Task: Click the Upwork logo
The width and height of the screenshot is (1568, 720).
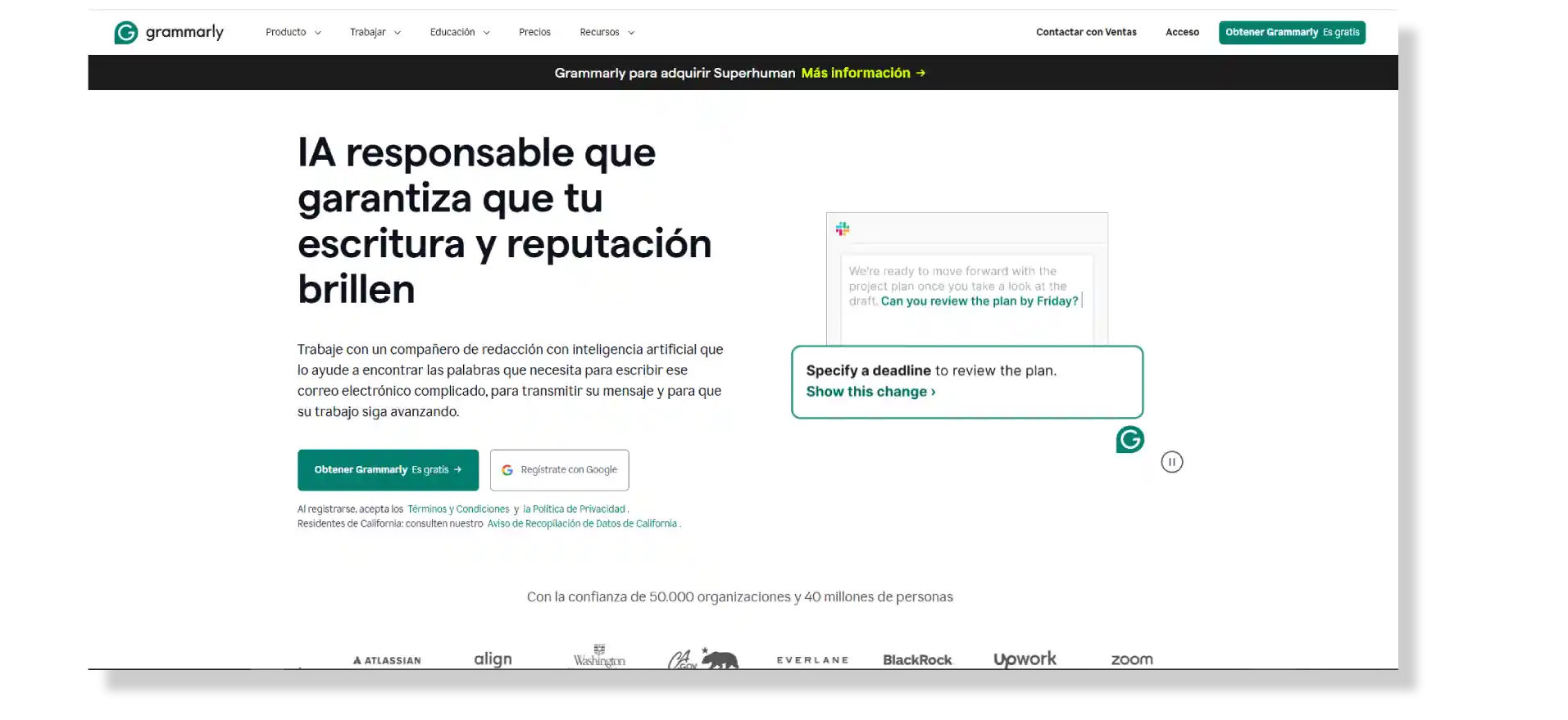Action: tap(1025, 659)
